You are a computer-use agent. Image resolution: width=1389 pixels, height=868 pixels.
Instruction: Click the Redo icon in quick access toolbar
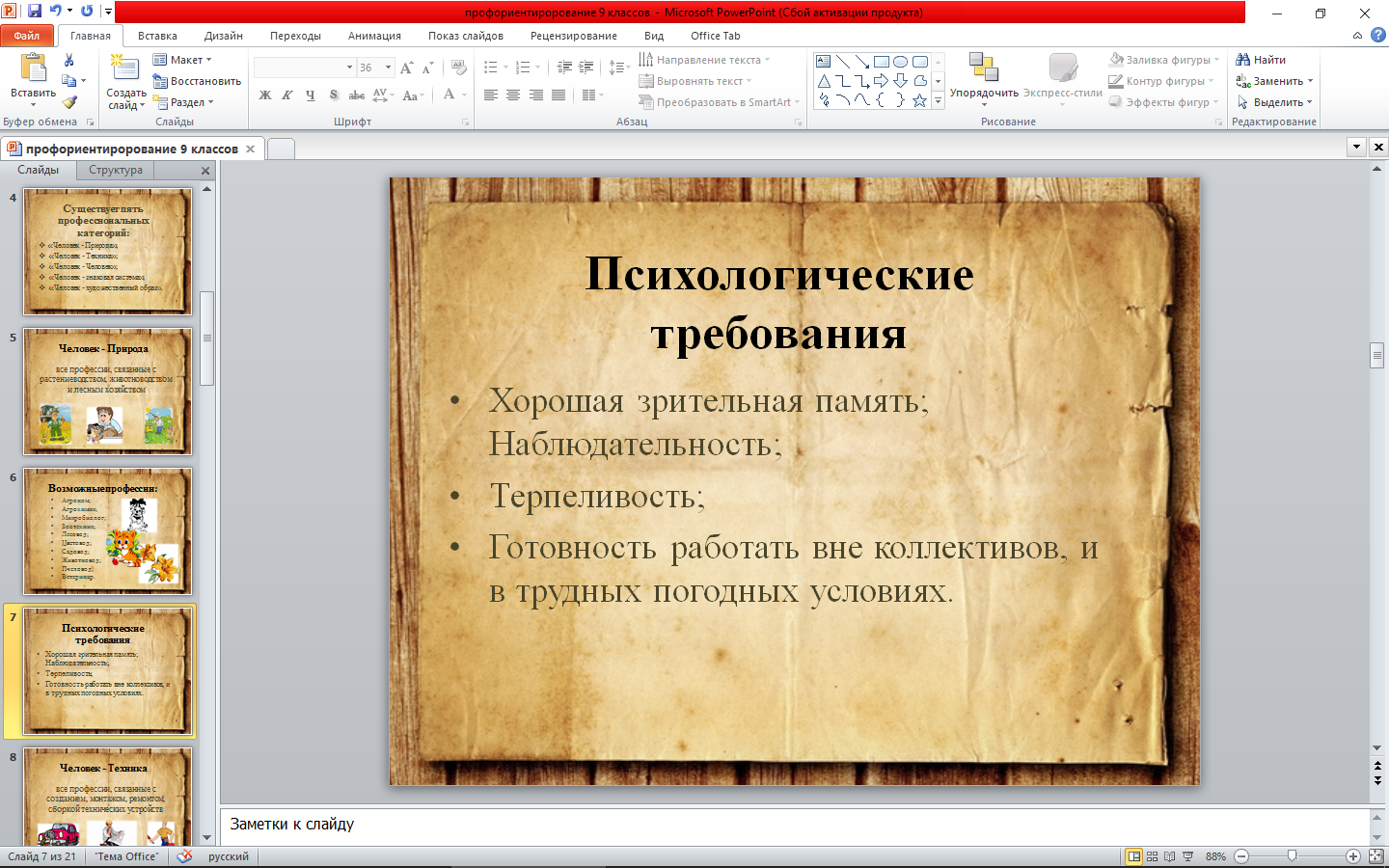[87, 12]
